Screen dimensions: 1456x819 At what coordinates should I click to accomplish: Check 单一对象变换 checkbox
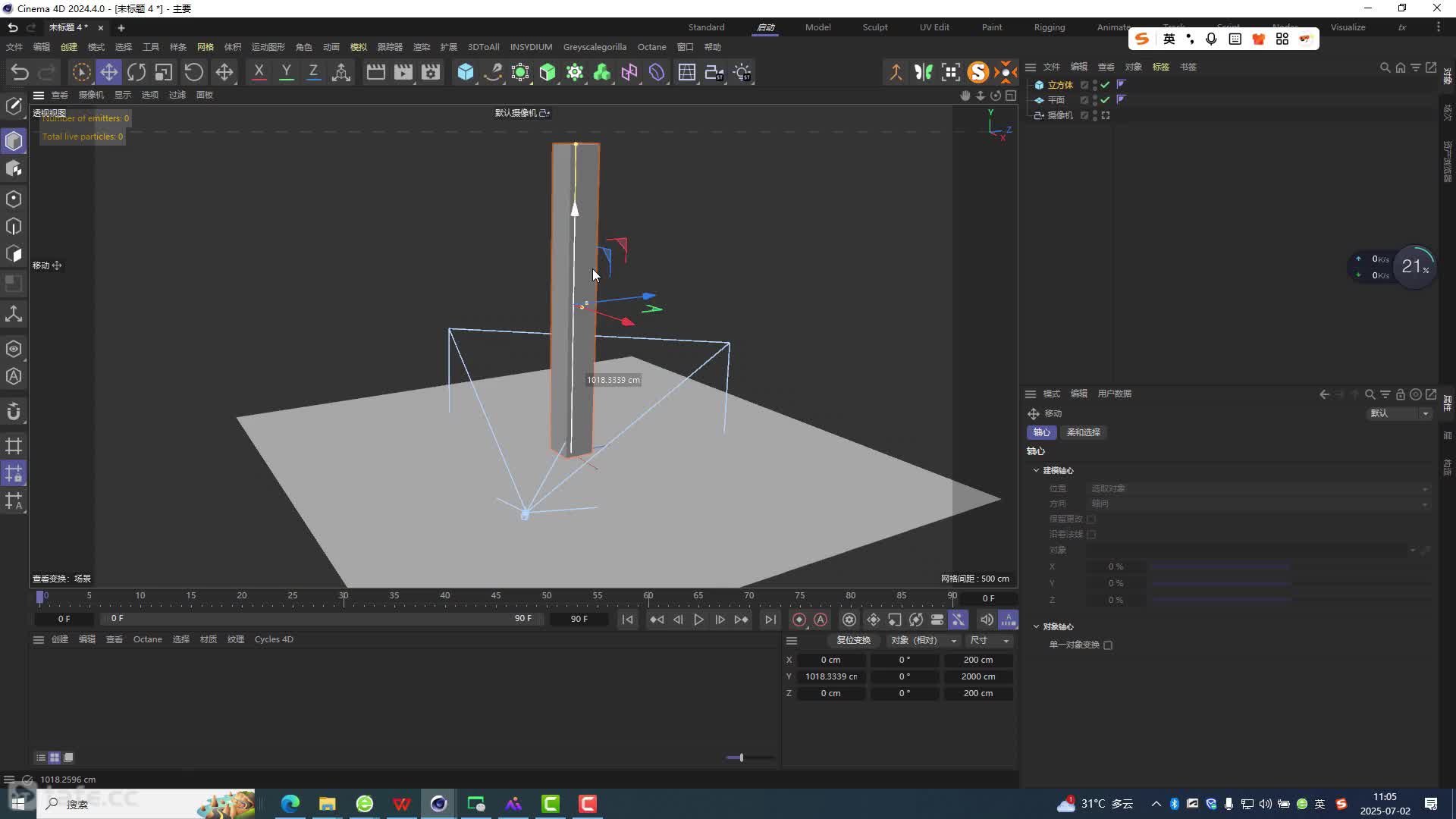click(x=1108, y=645)
